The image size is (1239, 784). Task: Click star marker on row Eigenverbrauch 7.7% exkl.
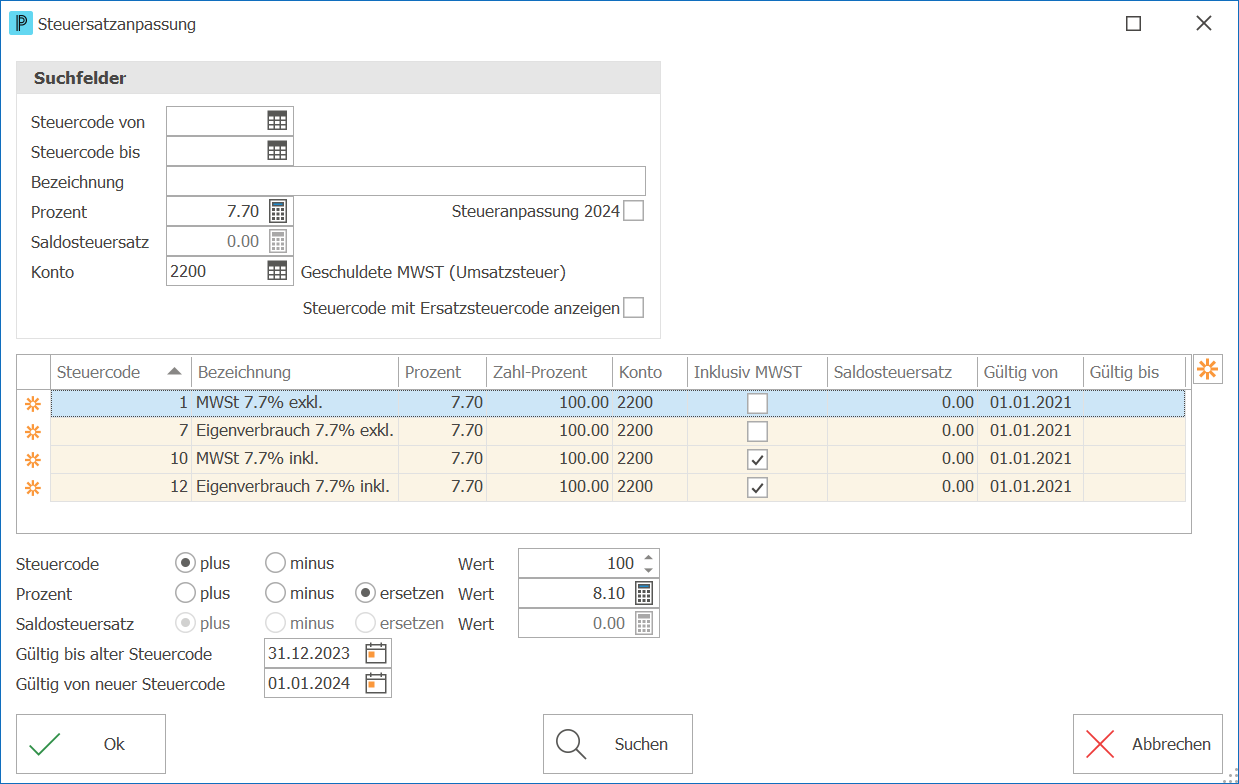[32, 432]
